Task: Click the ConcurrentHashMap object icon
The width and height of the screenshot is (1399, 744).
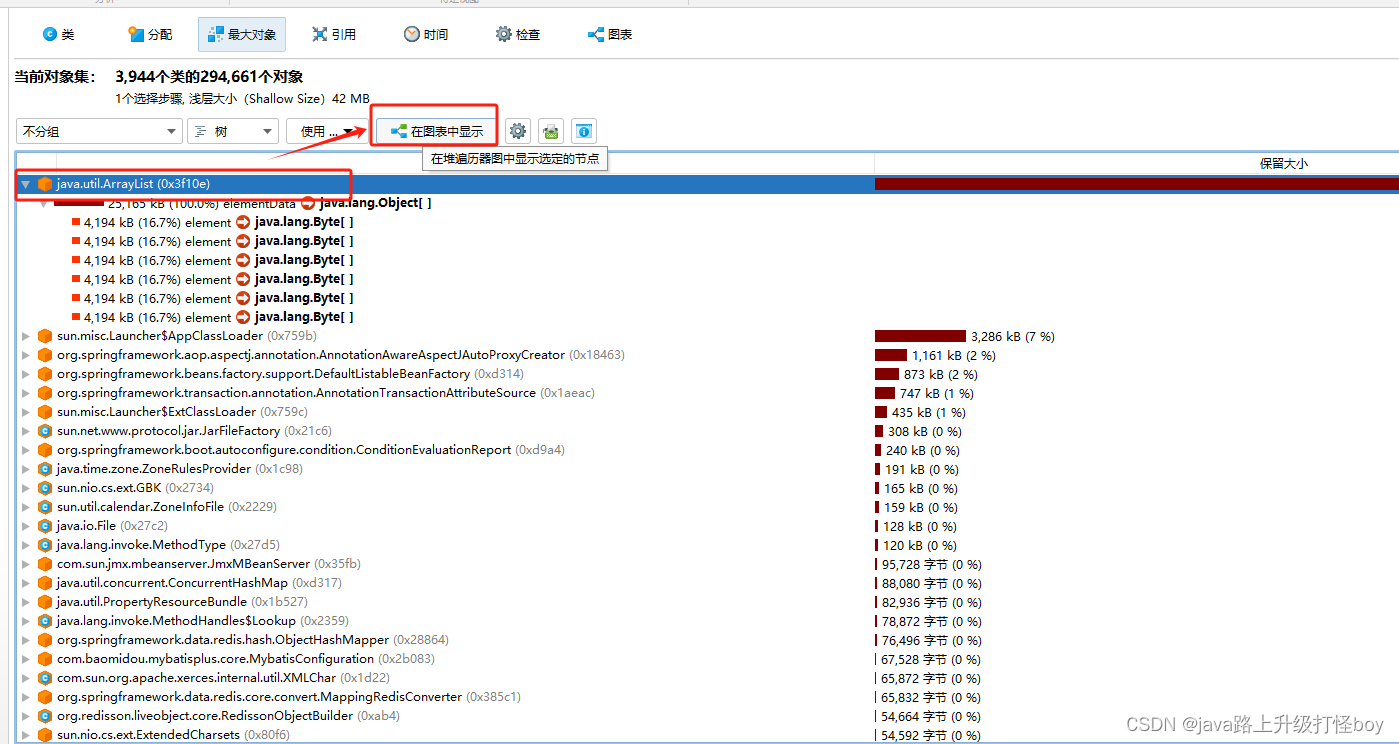Action: [x=45, y=583]
